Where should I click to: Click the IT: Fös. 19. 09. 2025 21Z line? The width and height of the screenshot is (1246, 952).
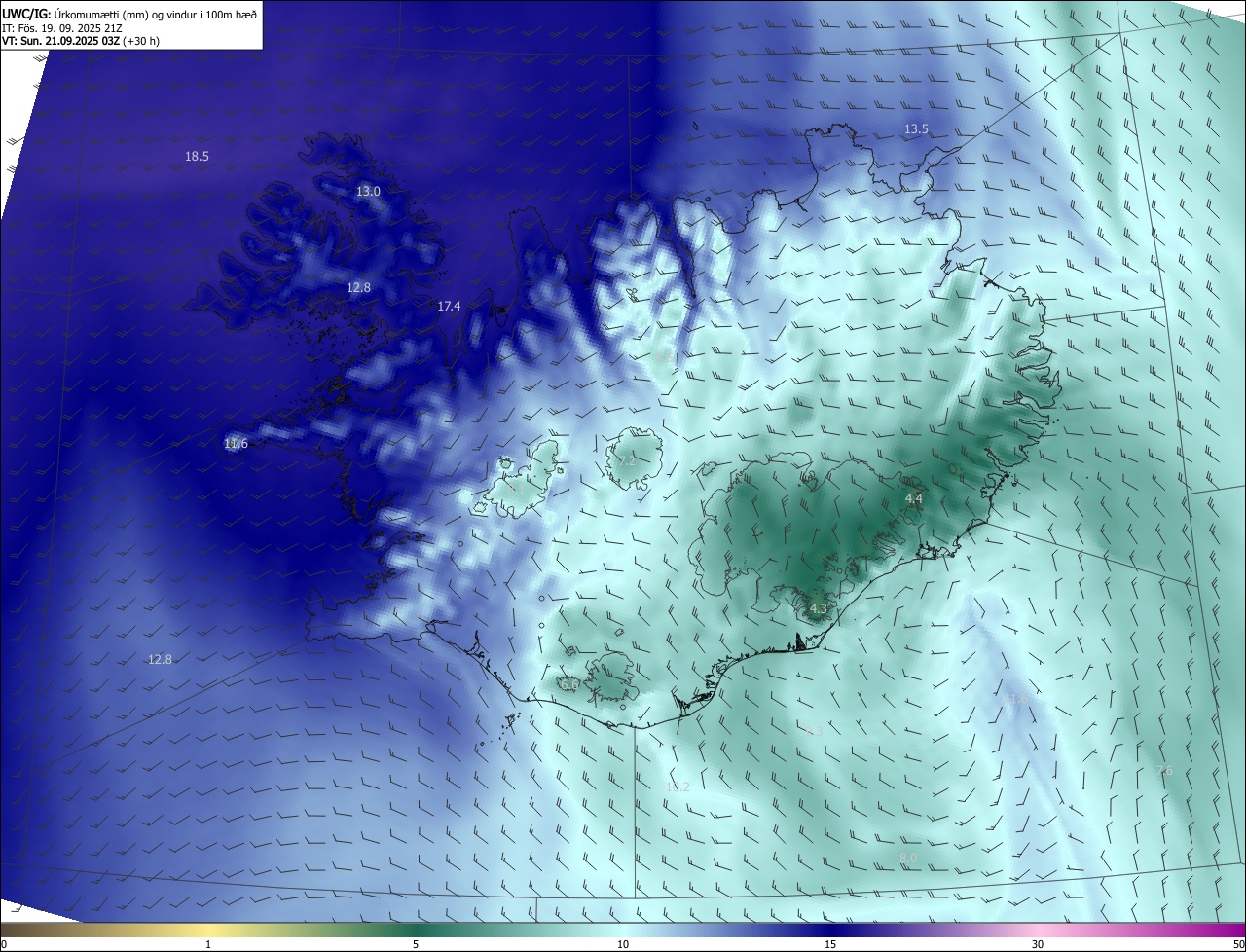(x=61, y=28)
